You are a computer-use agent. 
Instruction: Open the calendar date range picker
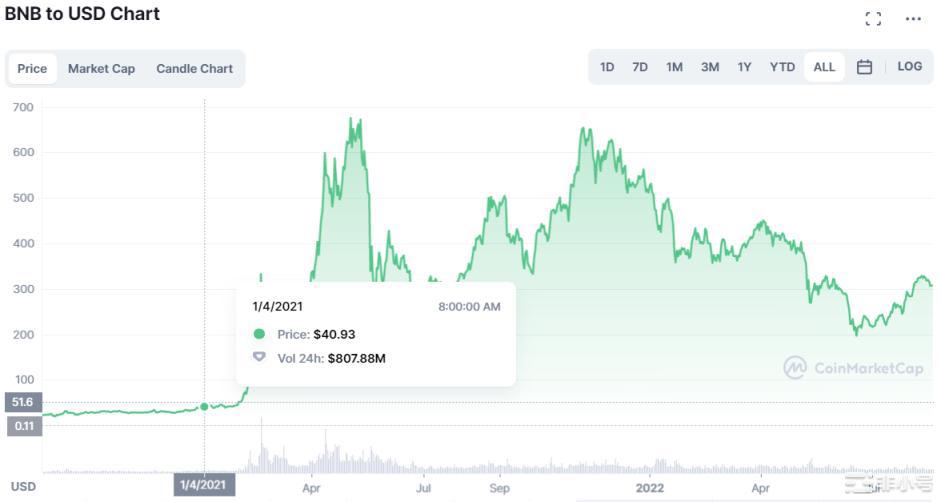point(865,67)
